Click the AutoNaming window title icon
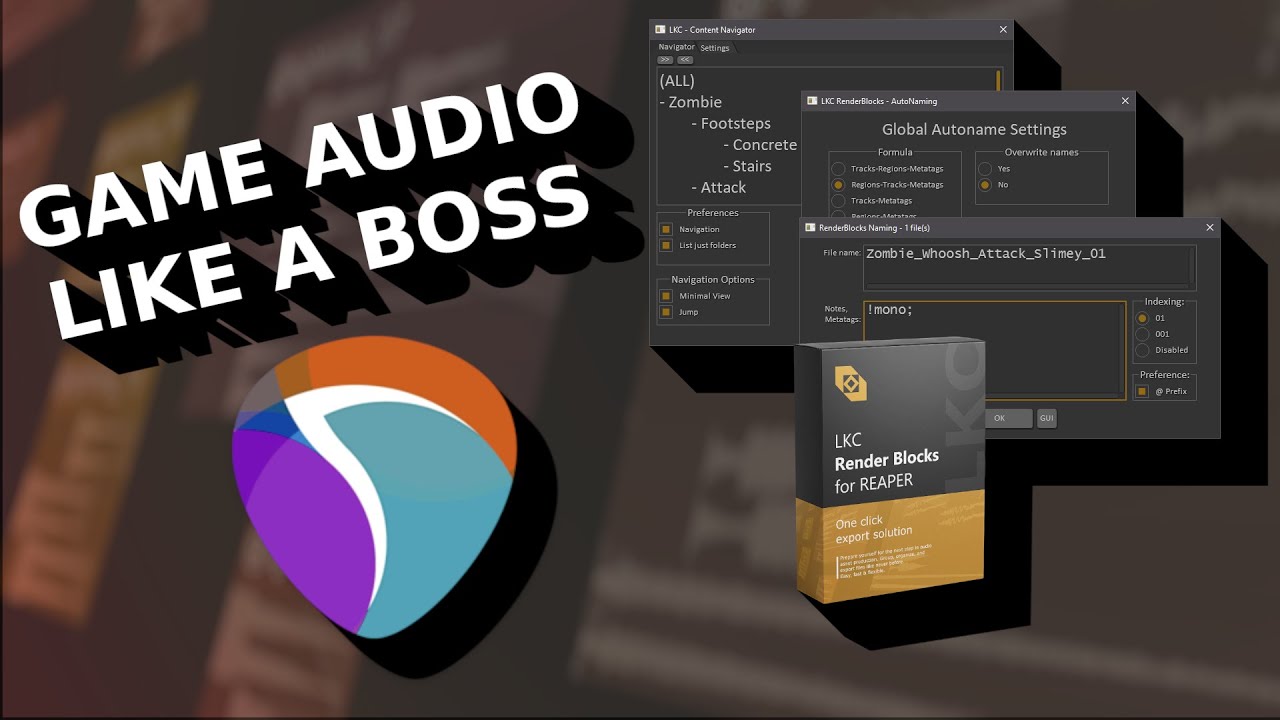This screenshot has height=720, width=1280. point(812,101)
